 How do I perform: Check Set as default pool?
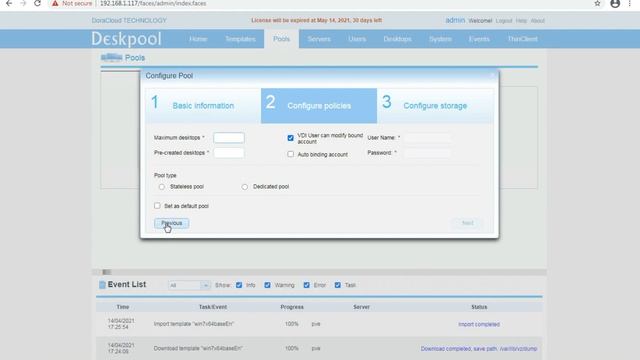tap(157, 206)
